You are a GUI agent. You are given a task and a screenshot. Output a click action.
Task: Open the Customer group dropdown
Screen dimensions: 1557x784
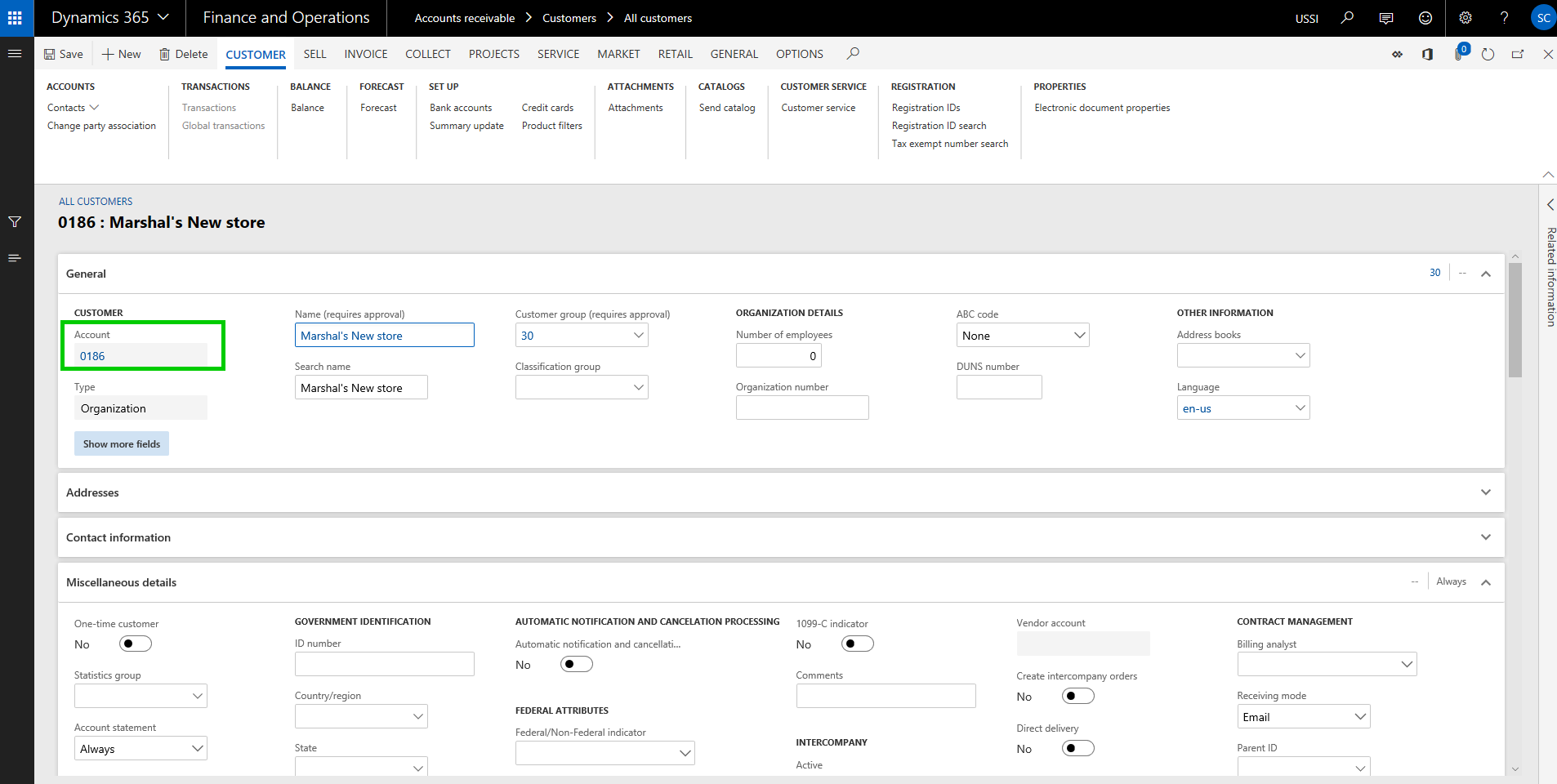tap(638, 336)
